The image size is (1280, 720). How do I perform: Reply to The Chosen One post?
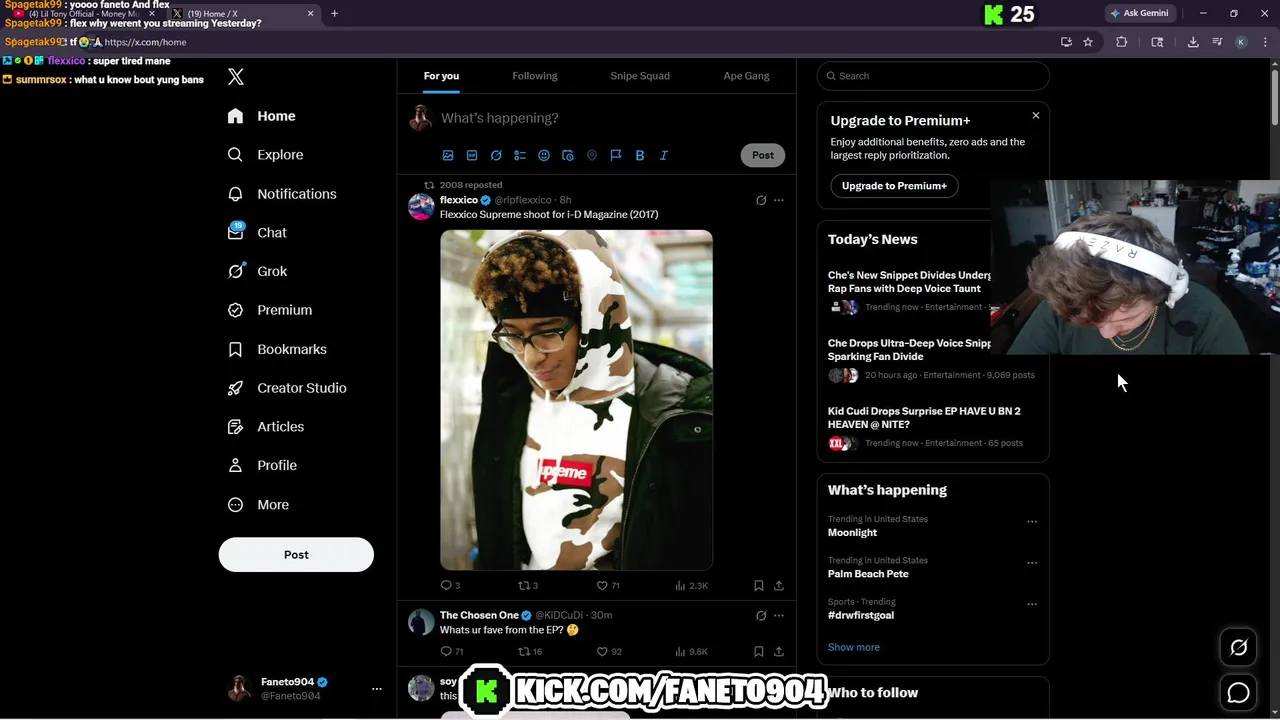452,651
